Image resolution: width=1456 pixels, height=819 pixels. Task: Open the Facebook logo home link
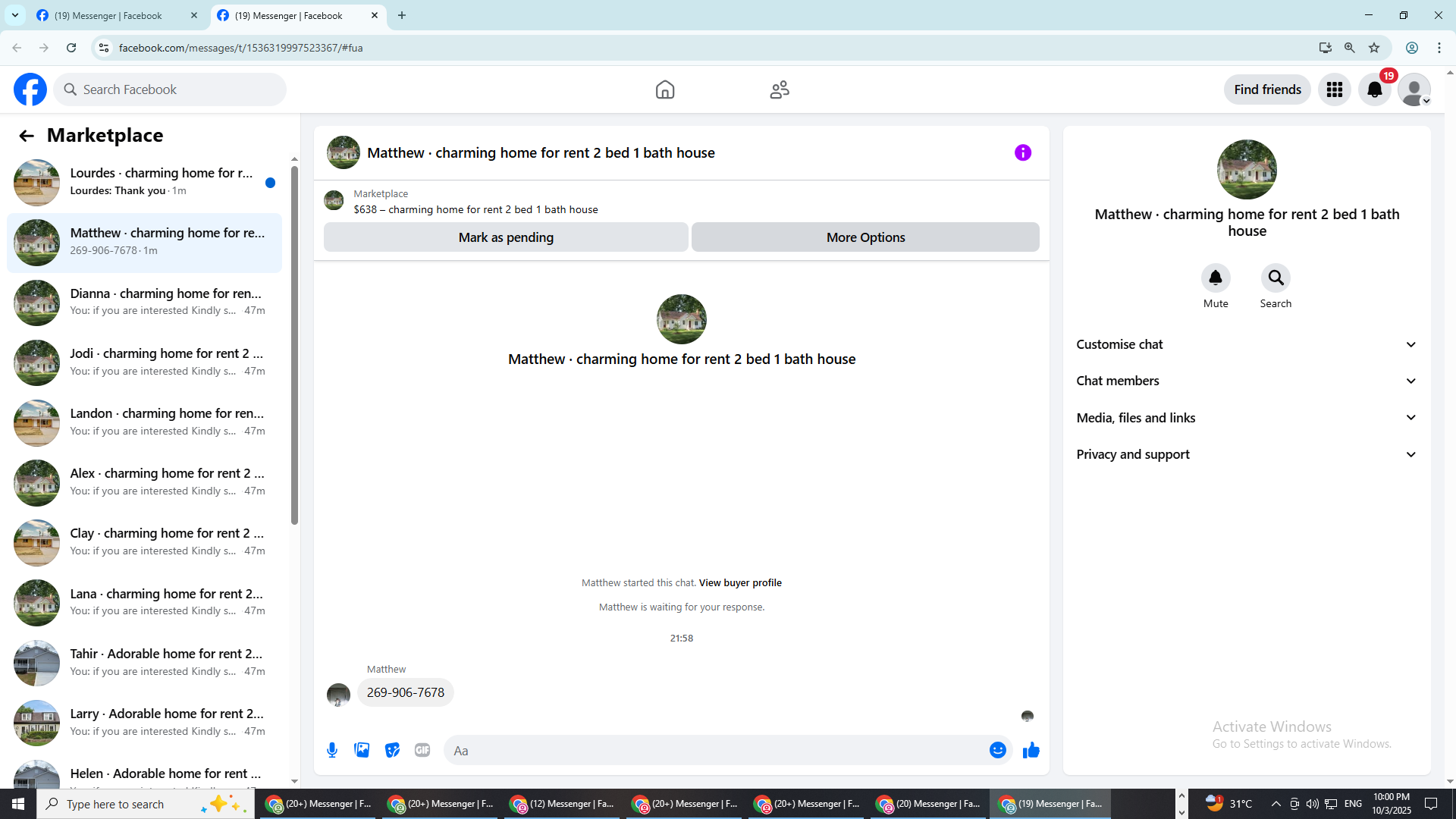pyautogui.click(x=30, y=89)
